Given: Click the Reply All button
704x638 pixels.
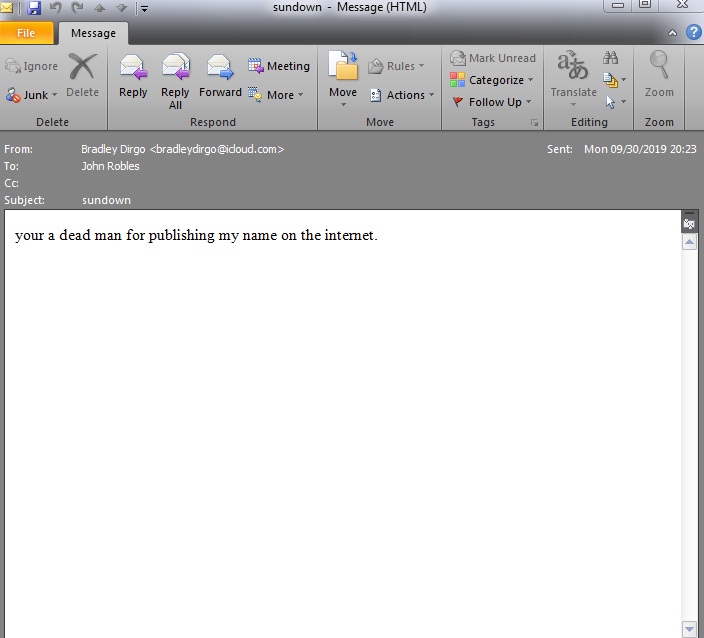Looking at the screenshot, I should [175, 68].
